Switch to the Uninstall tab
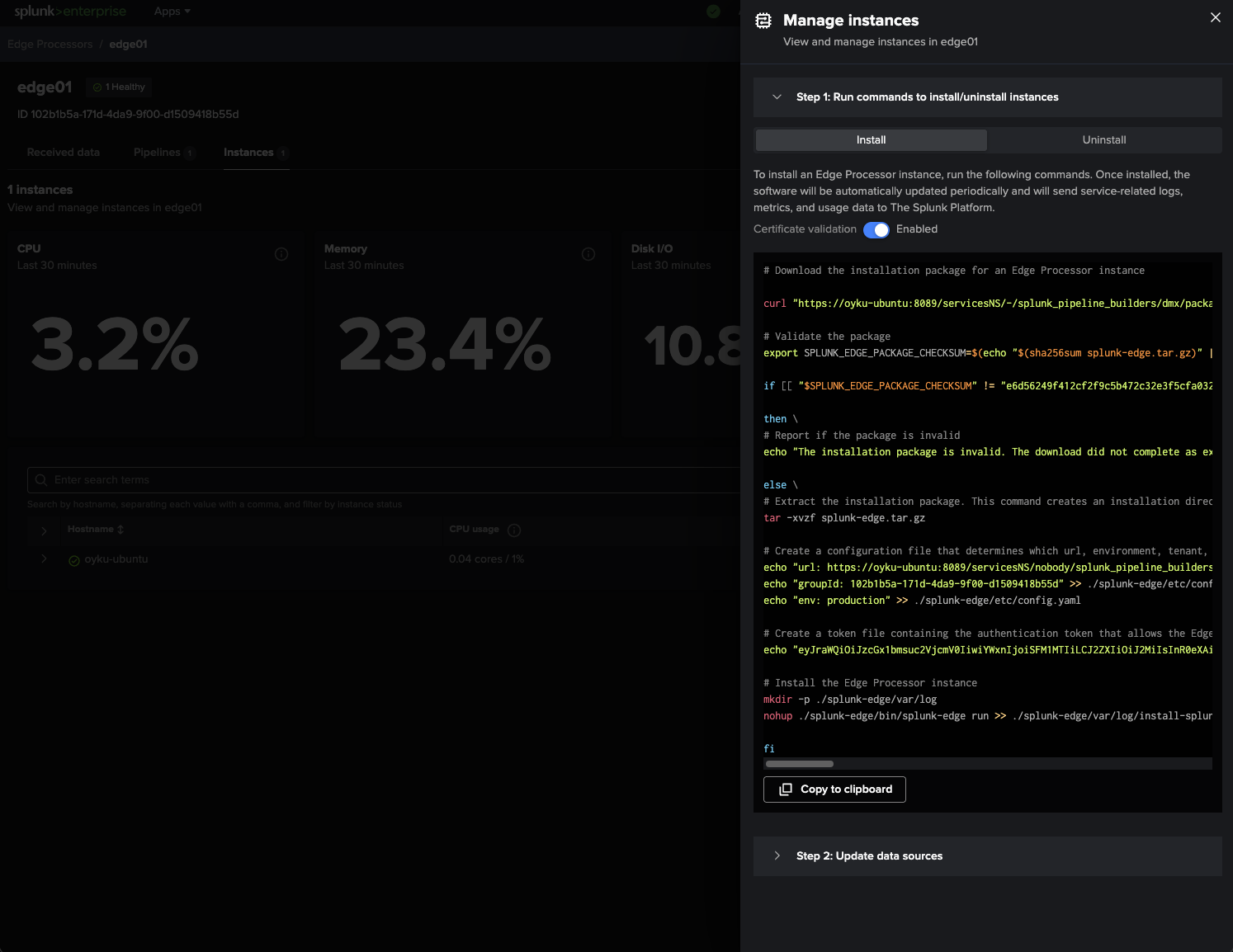This screenshot has width=1233, height=952. coord(1104,140)
